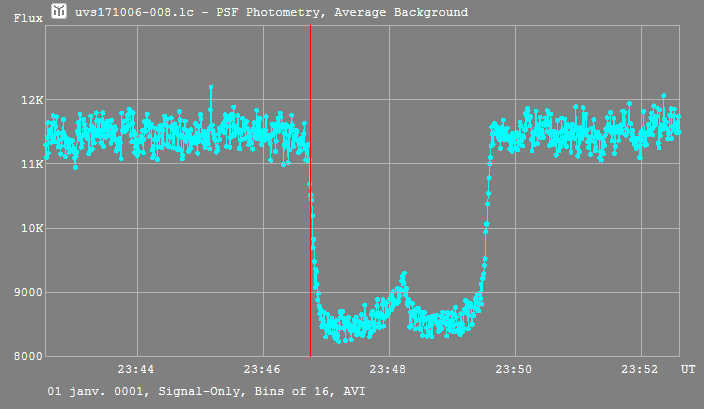
Task: Click the "Signal-Only" footer text
Action: (196, 391)
